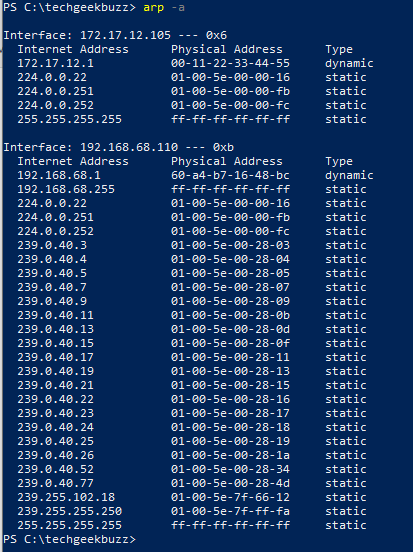Image resolution: width=413 pixels, height=552 pixels.
Task: Click IP address 172.17.12.1
Action: [55, 63]
